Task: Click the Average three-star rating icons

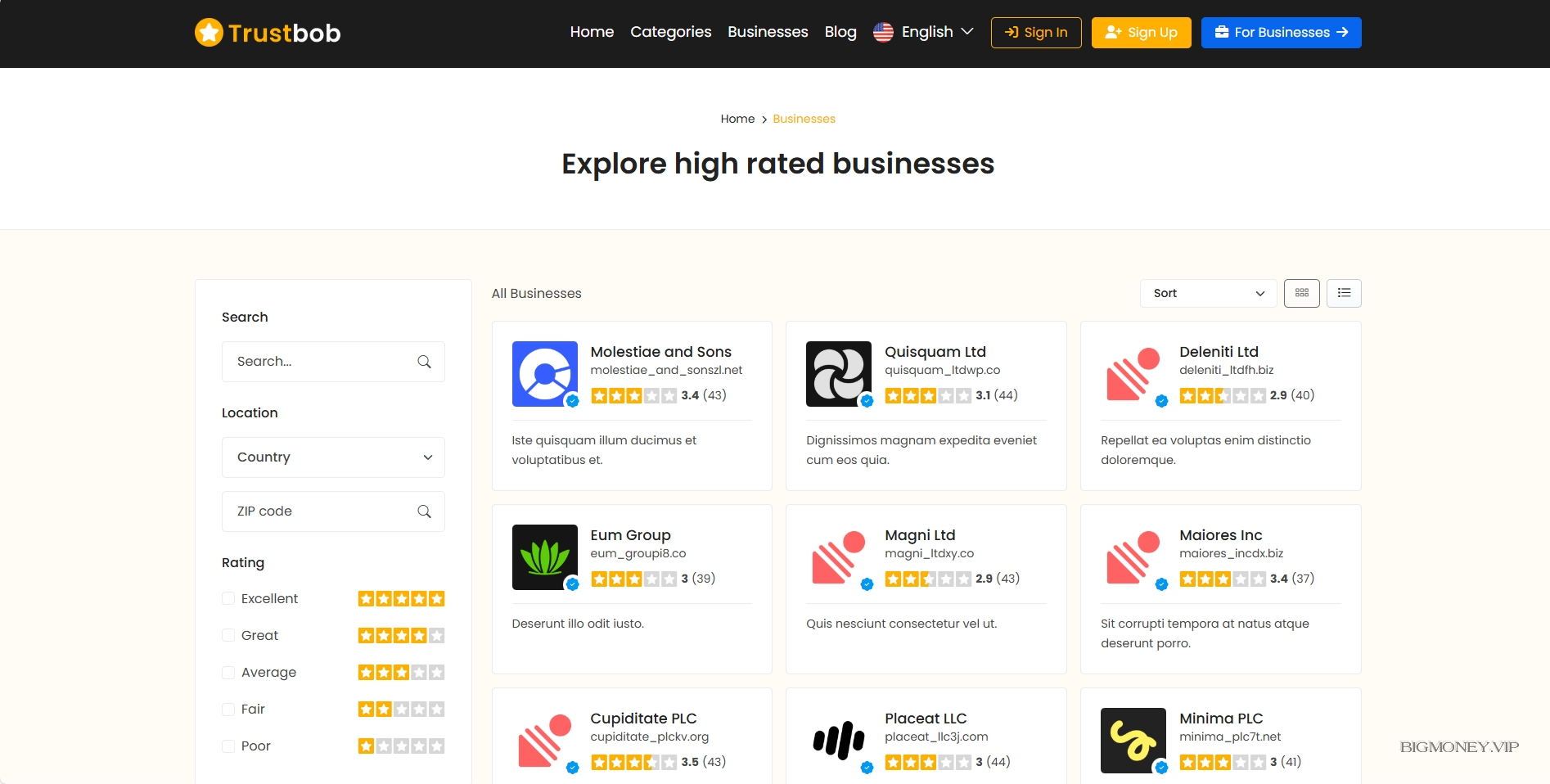Action: point(401,673)
